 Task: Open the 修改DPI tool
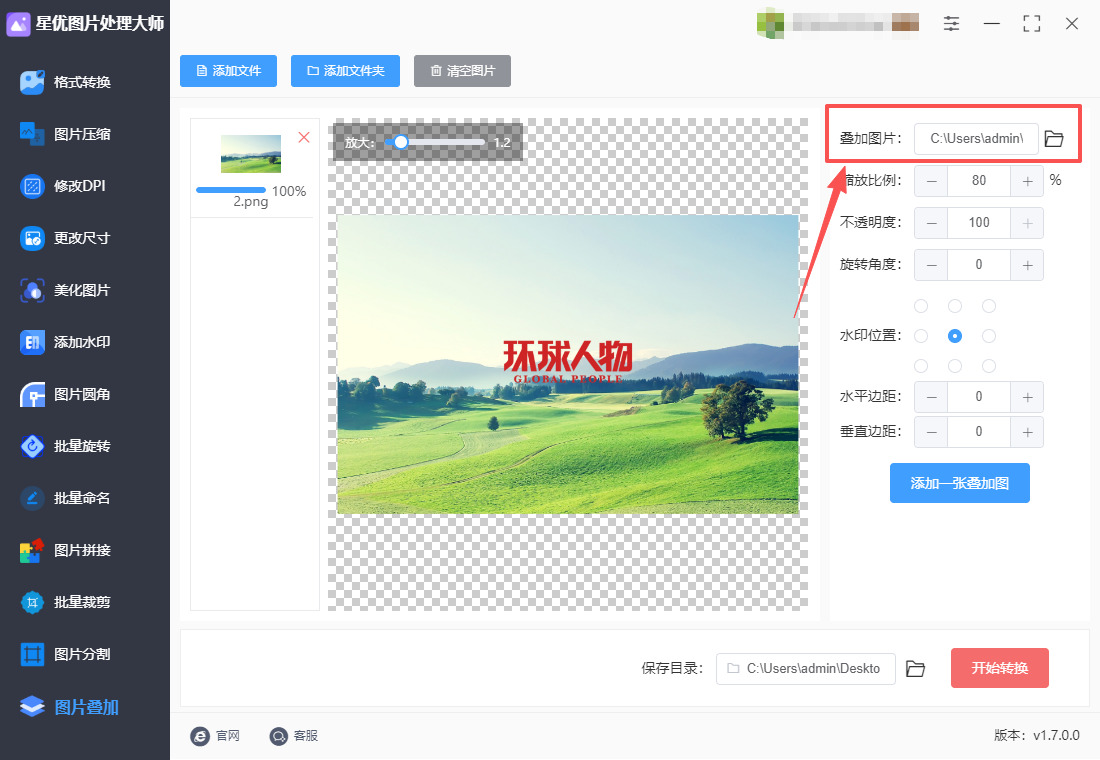click(63, 186)
